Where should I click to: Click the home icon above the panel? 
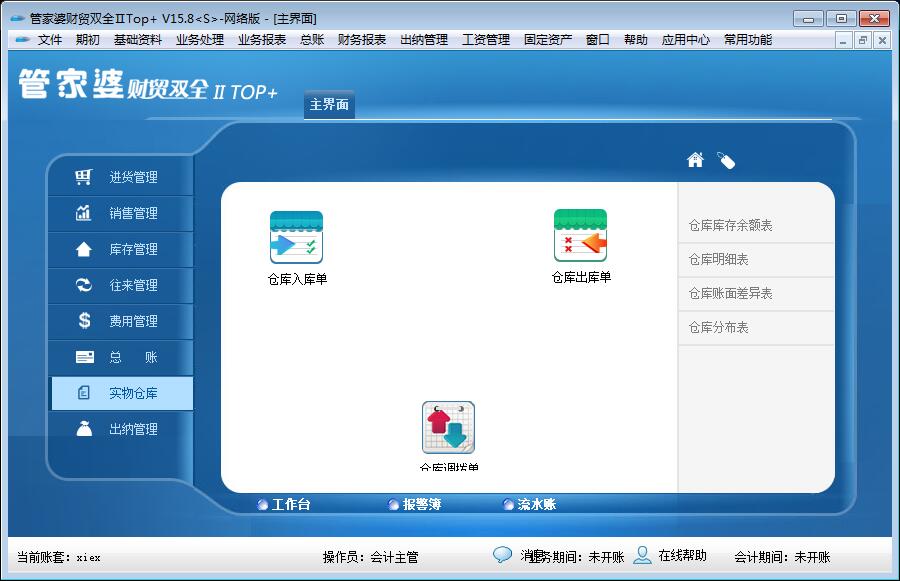695,160
